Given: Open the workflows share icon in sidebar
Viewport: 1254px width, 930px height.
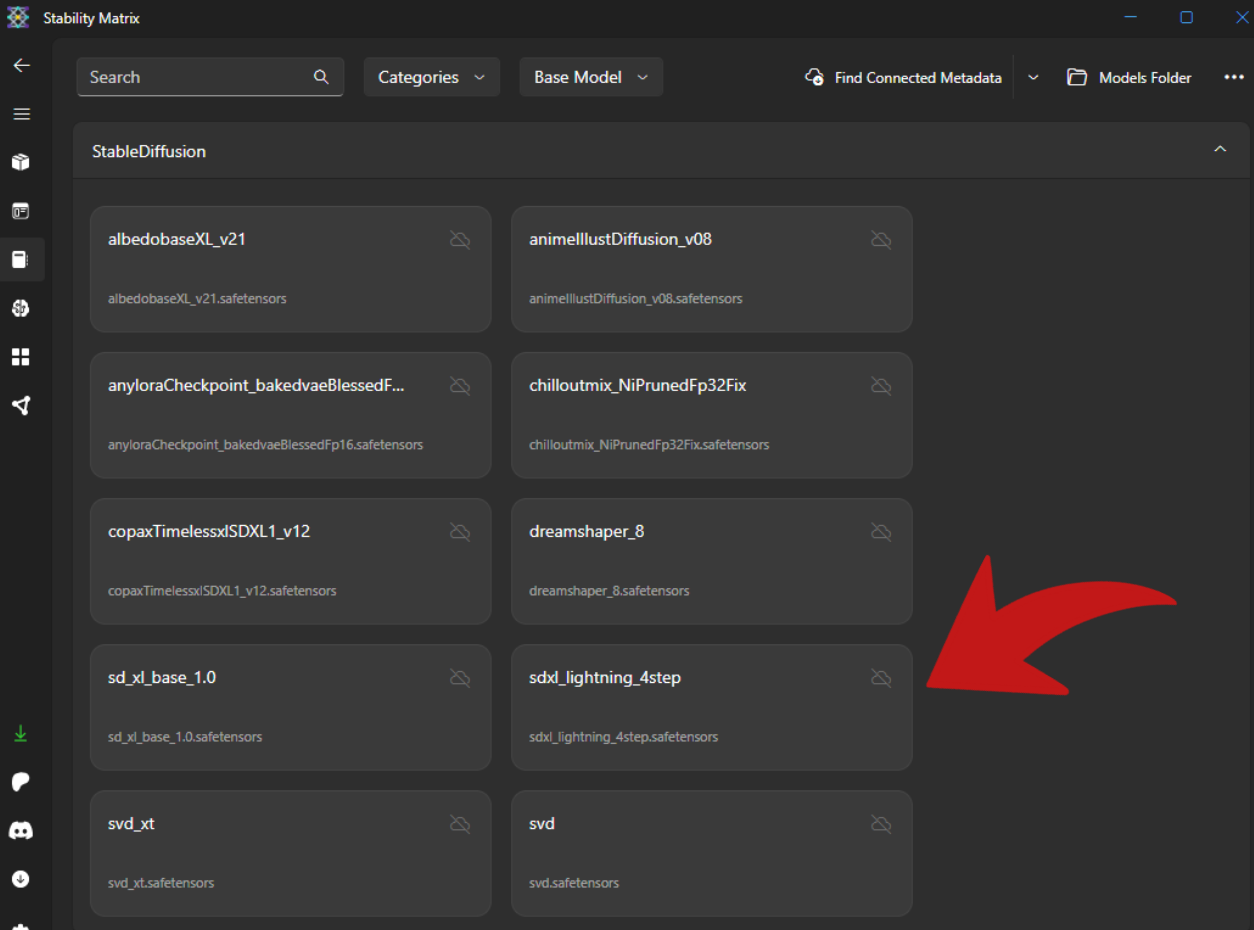Looking at the screenshot, I should pos(21,405).
